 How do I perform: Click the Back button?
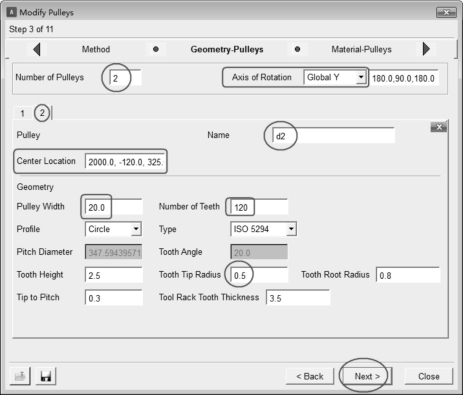click(310, 377)
